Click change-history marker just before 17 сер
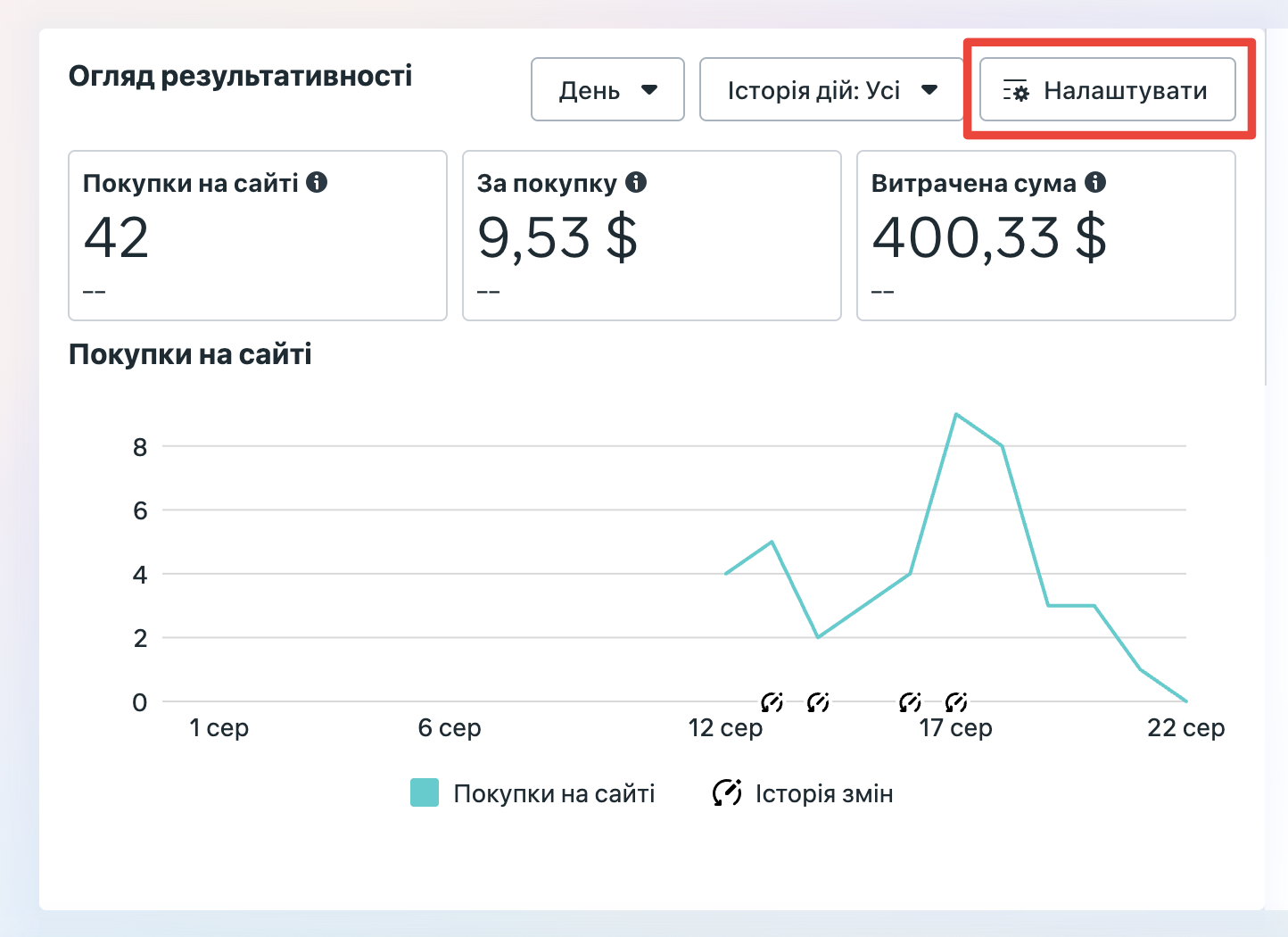This screenshot has width=1288, height=937. tap(910, 702)
